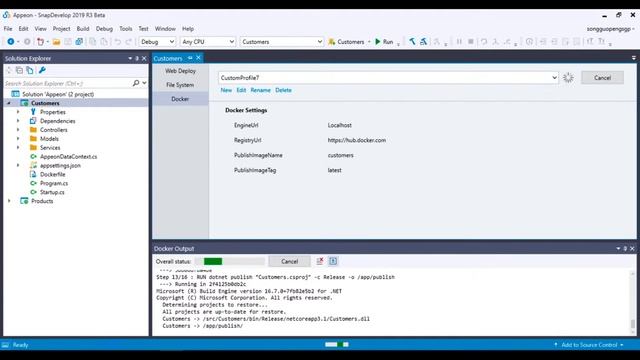The width and height of the screenshot is (640, 360).
Task: Click the Save All toolbar icon
Action: 79,42
